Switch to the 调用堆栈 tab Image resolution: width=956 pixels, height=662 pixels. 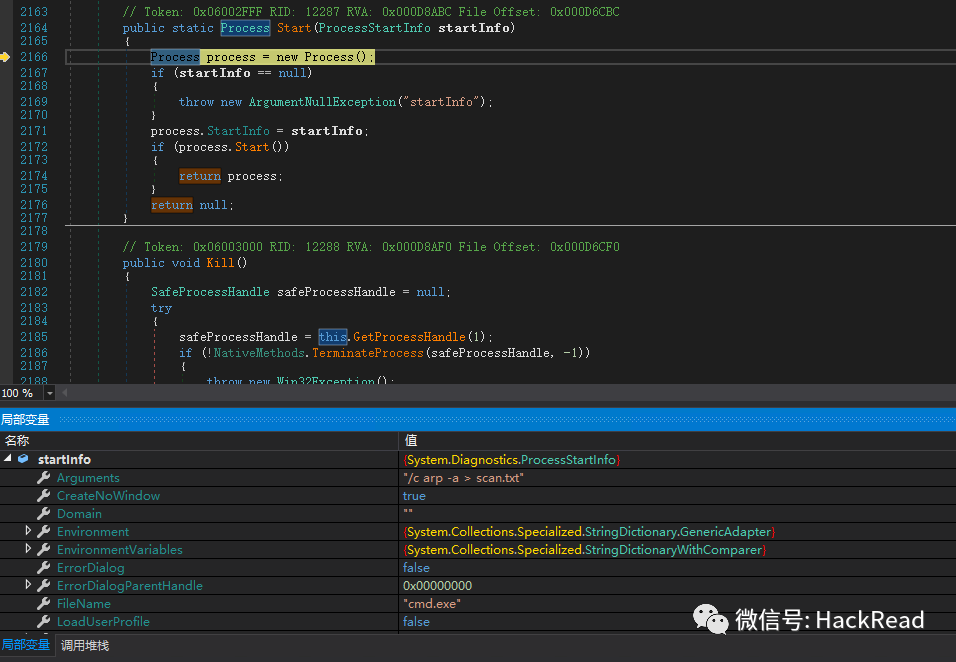click(x=85, y=646)
